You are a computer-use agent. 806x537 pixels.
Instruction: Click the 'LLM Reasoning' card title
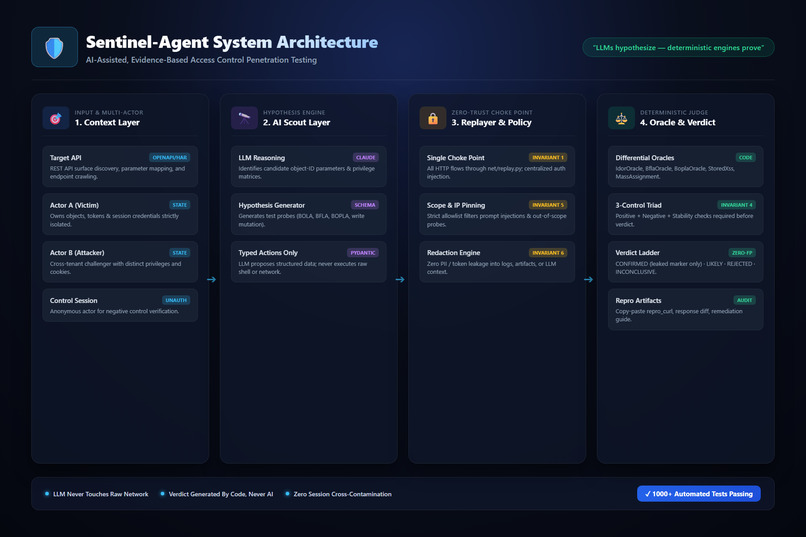point(262,158)
